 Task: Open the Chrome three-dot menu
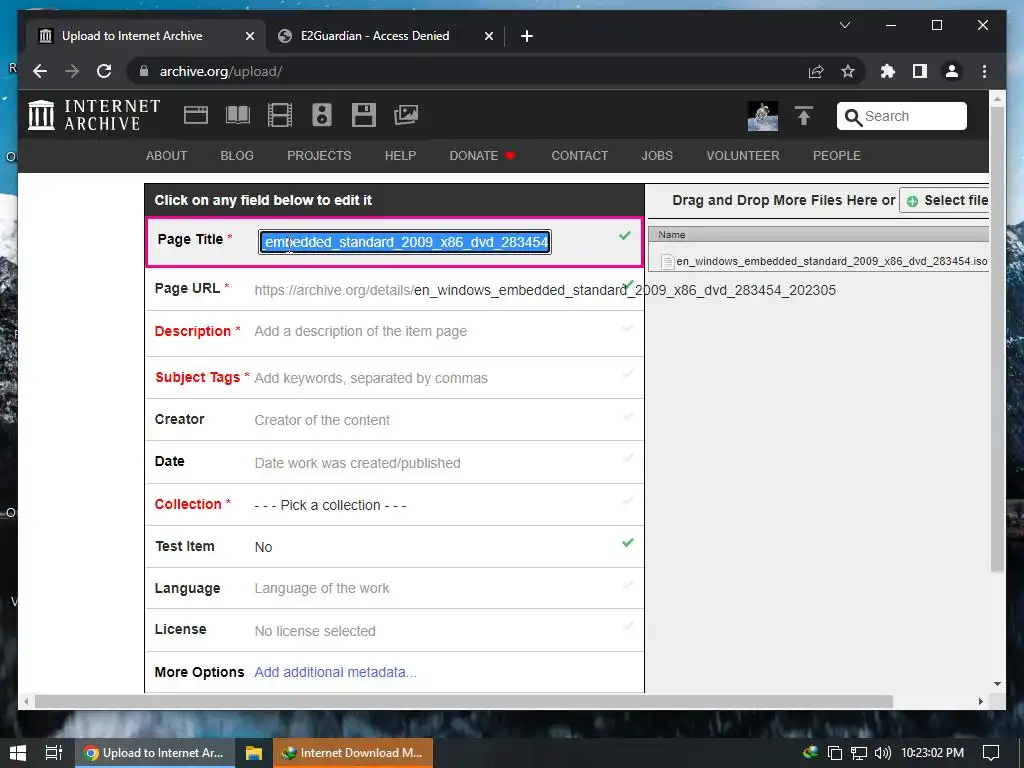[x=984, y=71]
